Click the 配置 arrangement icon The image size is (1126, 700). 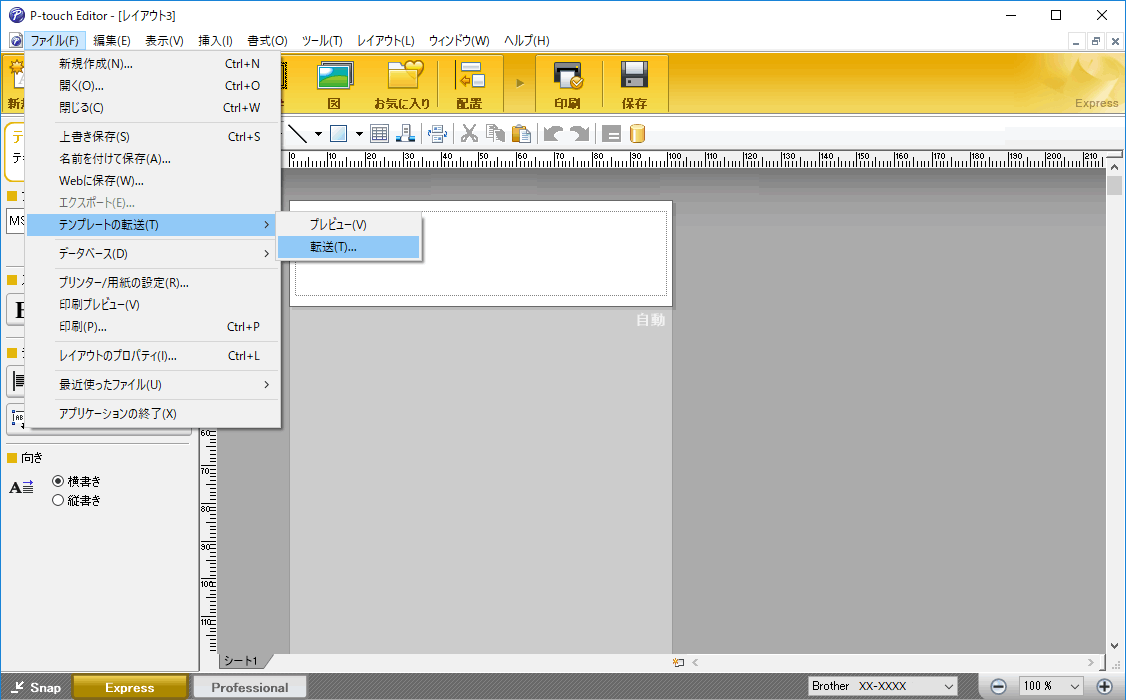[470, 83]
